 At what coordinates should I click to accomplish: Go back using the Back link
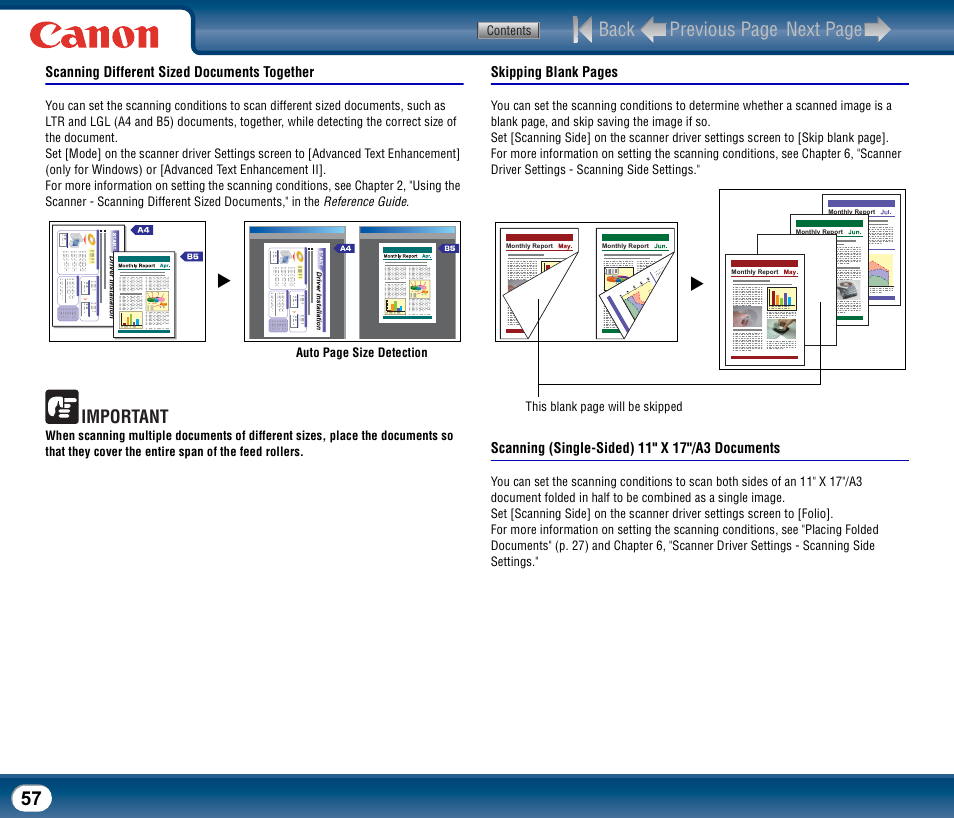pyautogui.click(x=616, y=29)
